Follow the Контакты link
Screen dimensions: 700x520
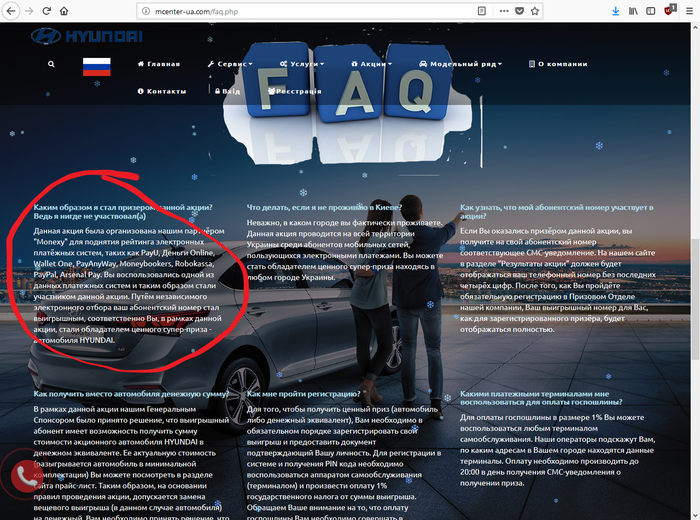pos(162,90)
